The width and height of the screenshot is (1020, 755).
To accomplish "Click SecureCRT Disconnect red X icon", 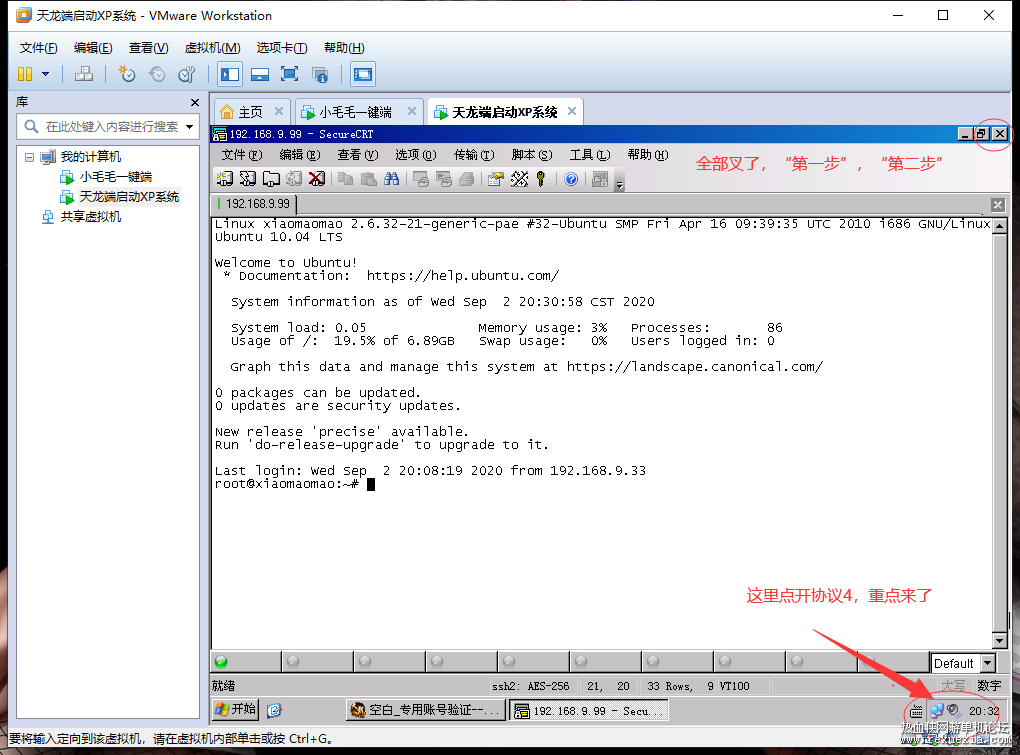I will click(x=317, y=179).
